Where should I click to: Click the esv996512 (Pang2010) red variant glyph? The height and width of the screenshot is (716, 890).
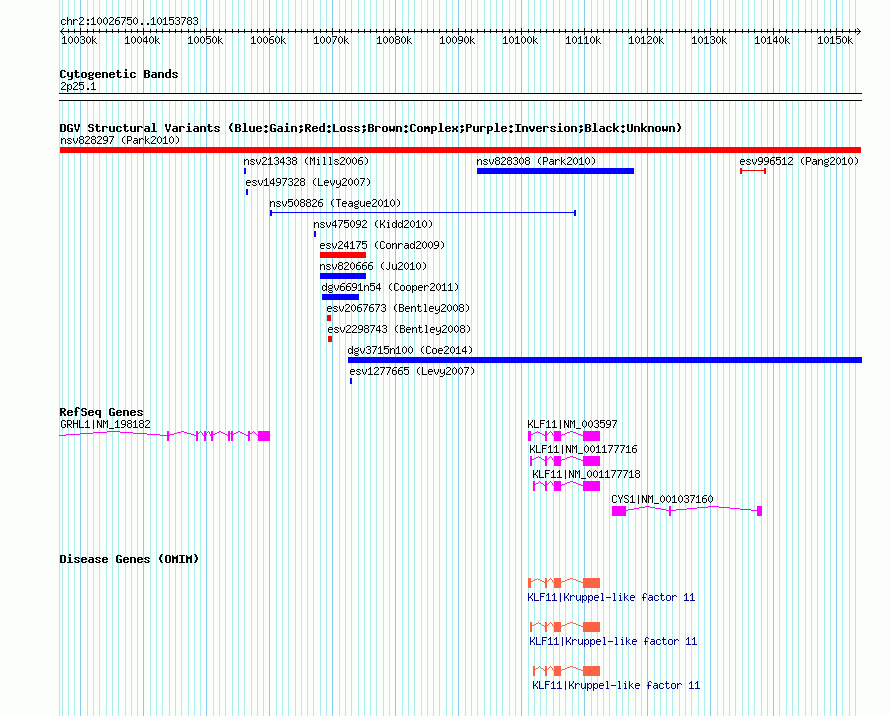[x=753, y=171]
